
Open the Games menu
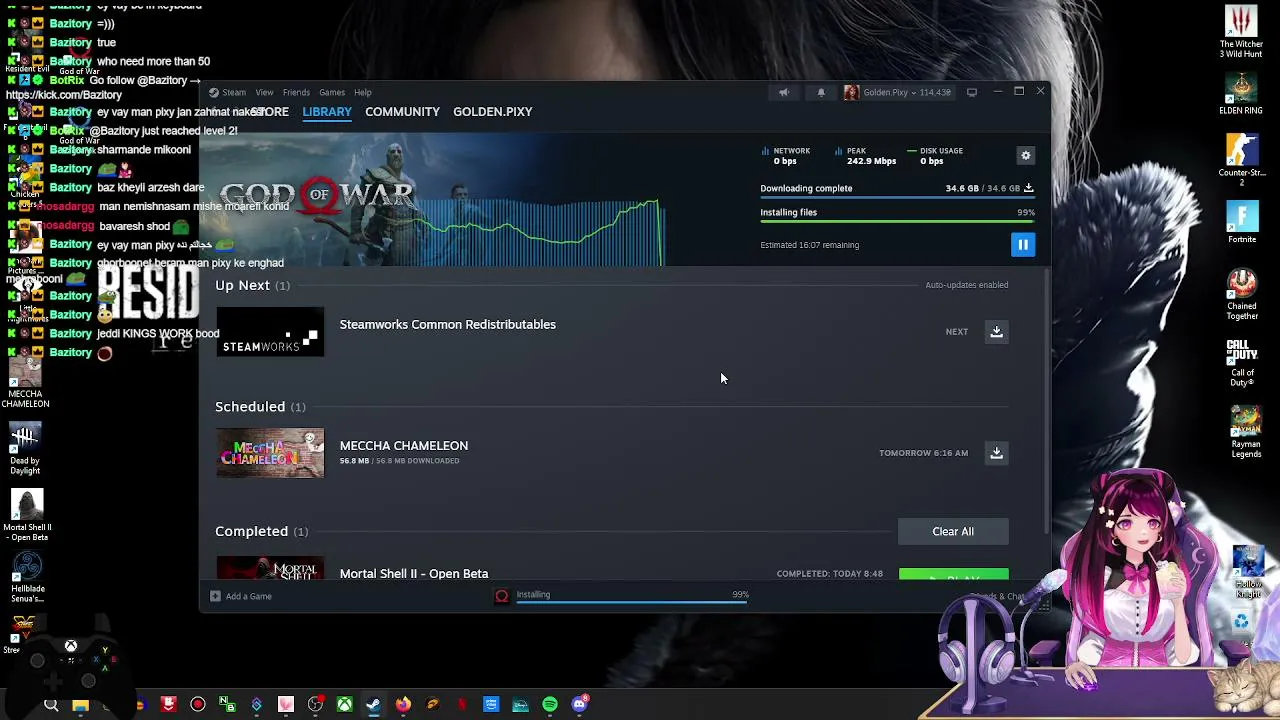click(x=332, y=92)
